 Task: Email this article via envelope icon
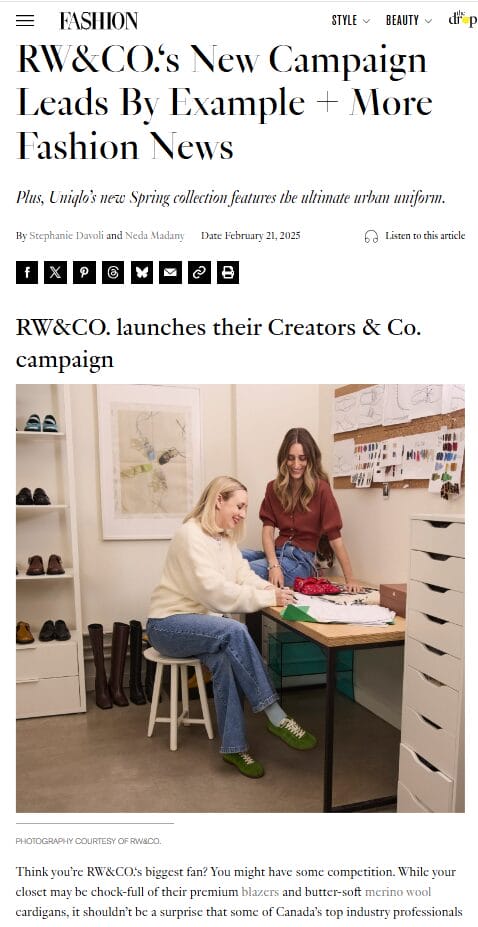(x=170, y=273)
